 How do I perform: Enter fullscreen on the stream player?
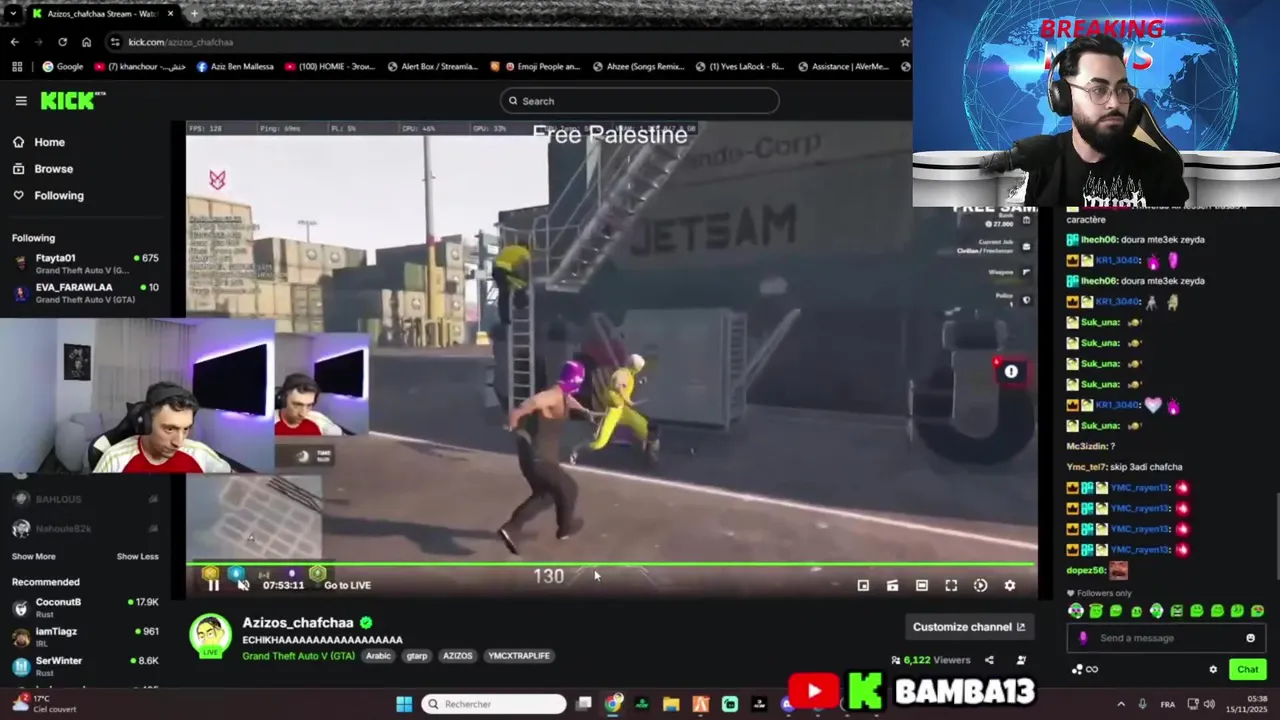(951, 586)
